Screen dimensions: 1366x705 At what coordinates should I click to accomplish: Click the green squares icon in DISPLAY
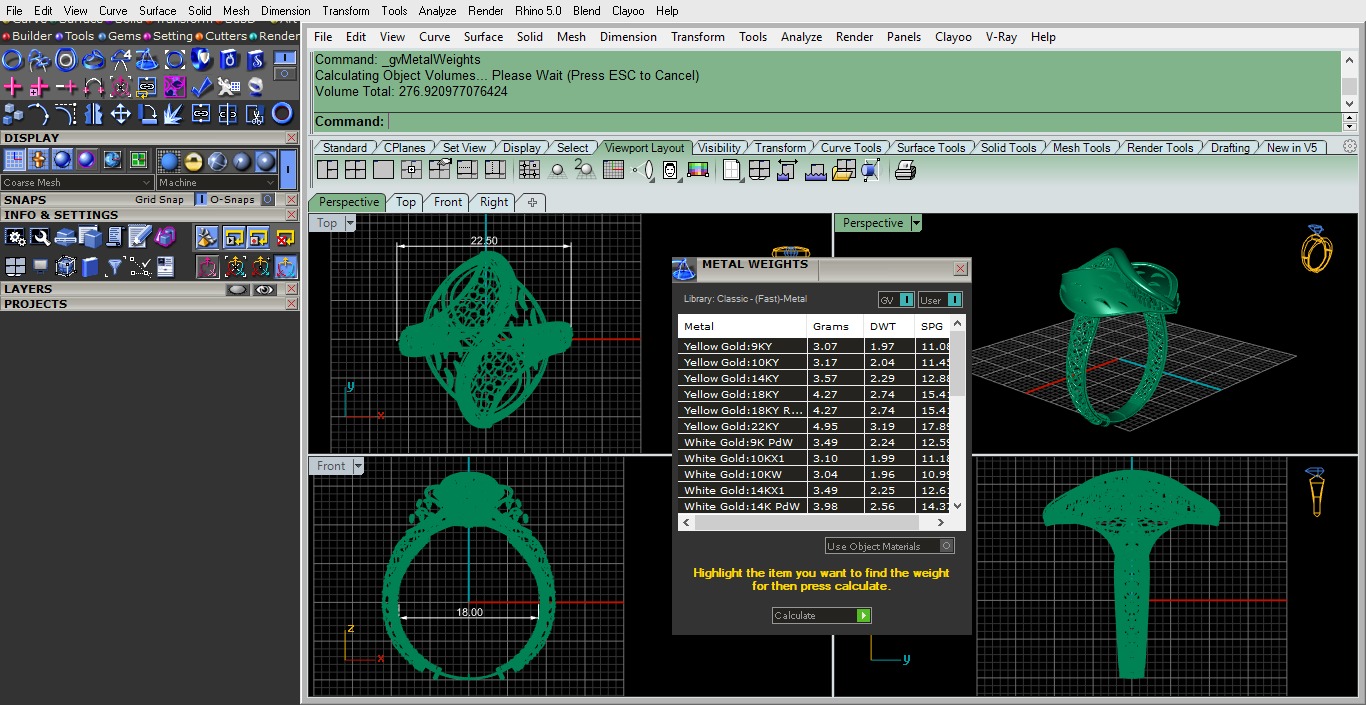tap(138, 160)
